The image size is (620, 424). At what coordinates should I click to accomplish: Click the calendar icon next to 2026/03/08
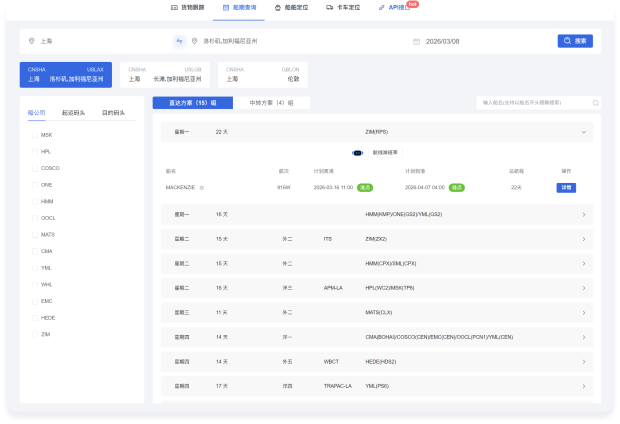tap(416, 41)
